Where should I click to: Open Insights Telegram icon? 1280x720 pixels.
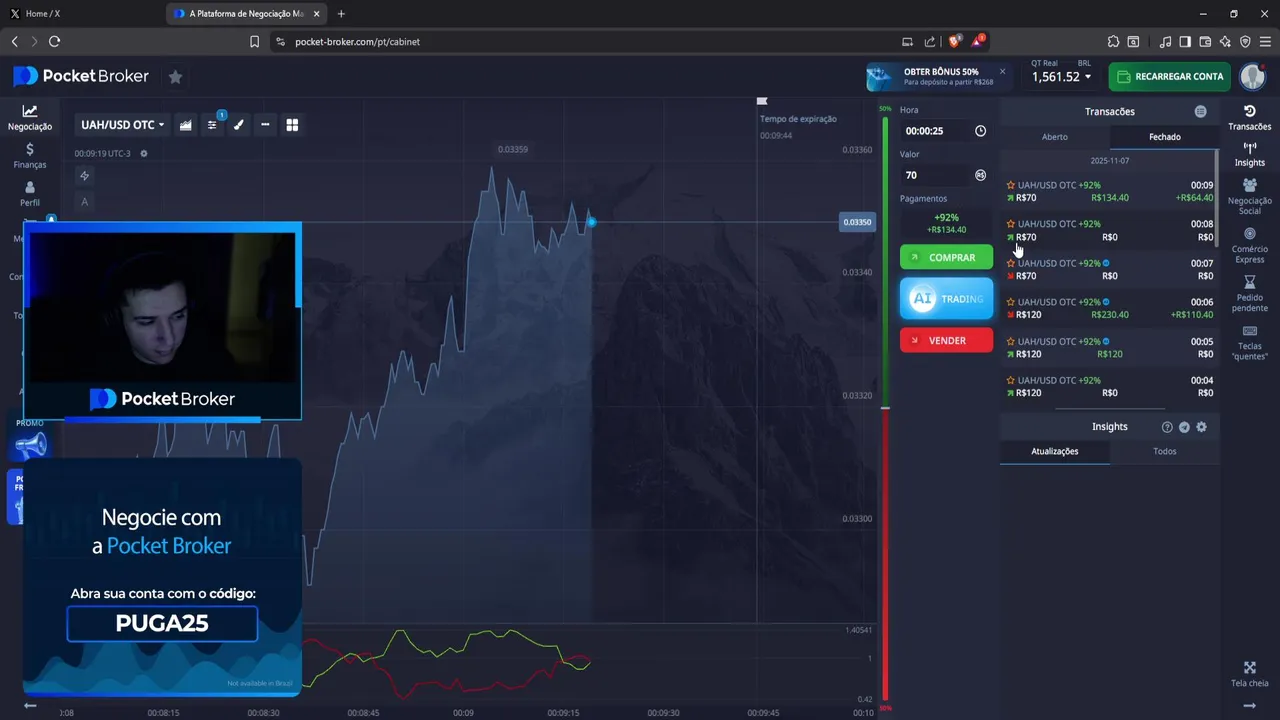[1184, 427]
